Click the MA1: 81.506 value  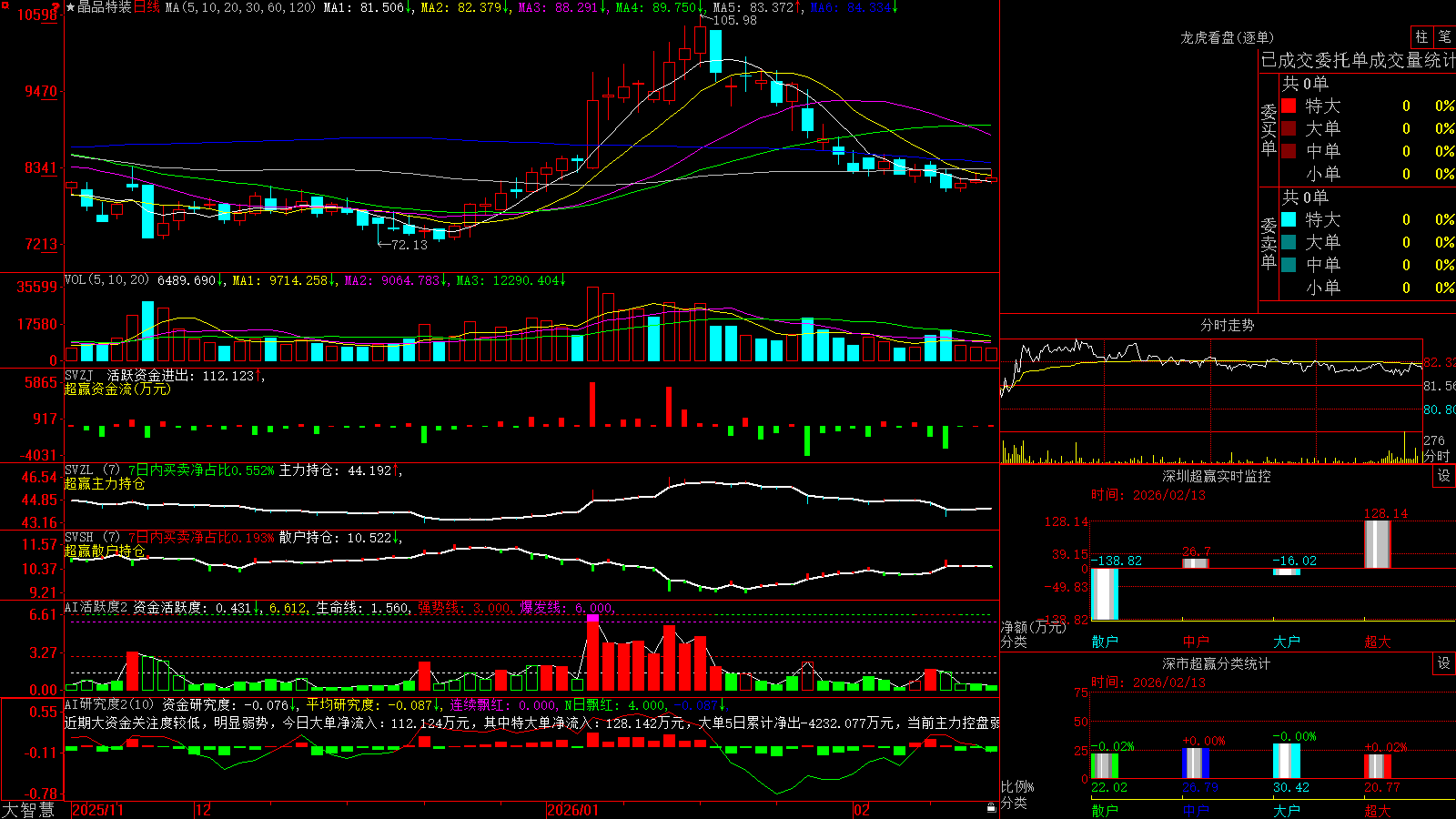(x=368, y=7)
